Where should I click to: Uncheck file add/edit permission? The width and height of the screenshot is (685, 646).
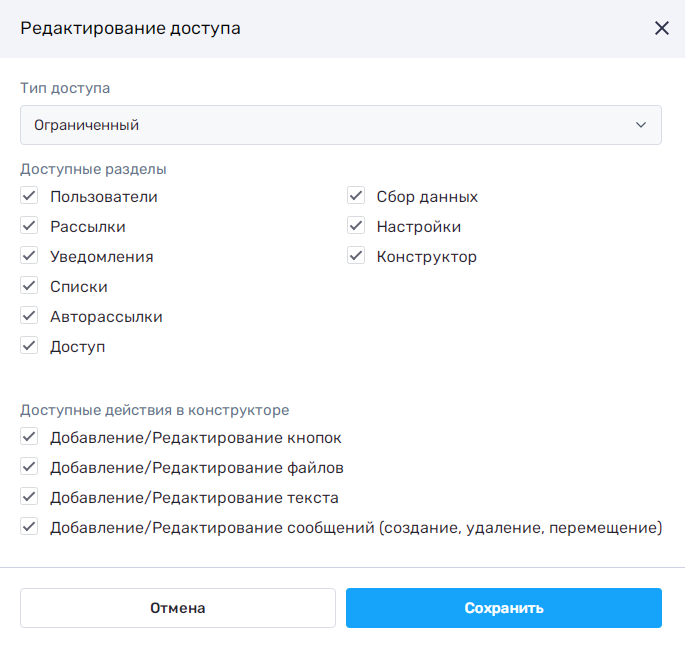click(x=29, y=468)
